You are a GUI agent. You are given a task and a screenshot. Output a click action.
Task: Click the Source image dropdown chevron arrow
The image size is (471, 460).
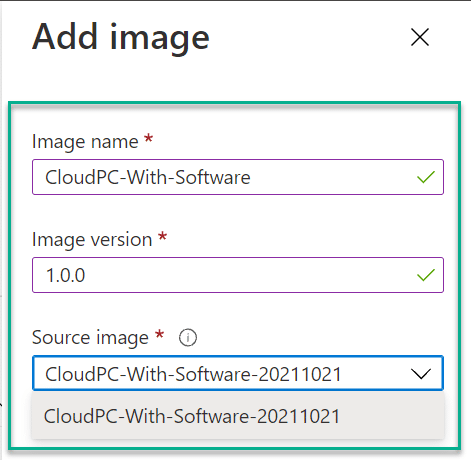tap(421, 374)
